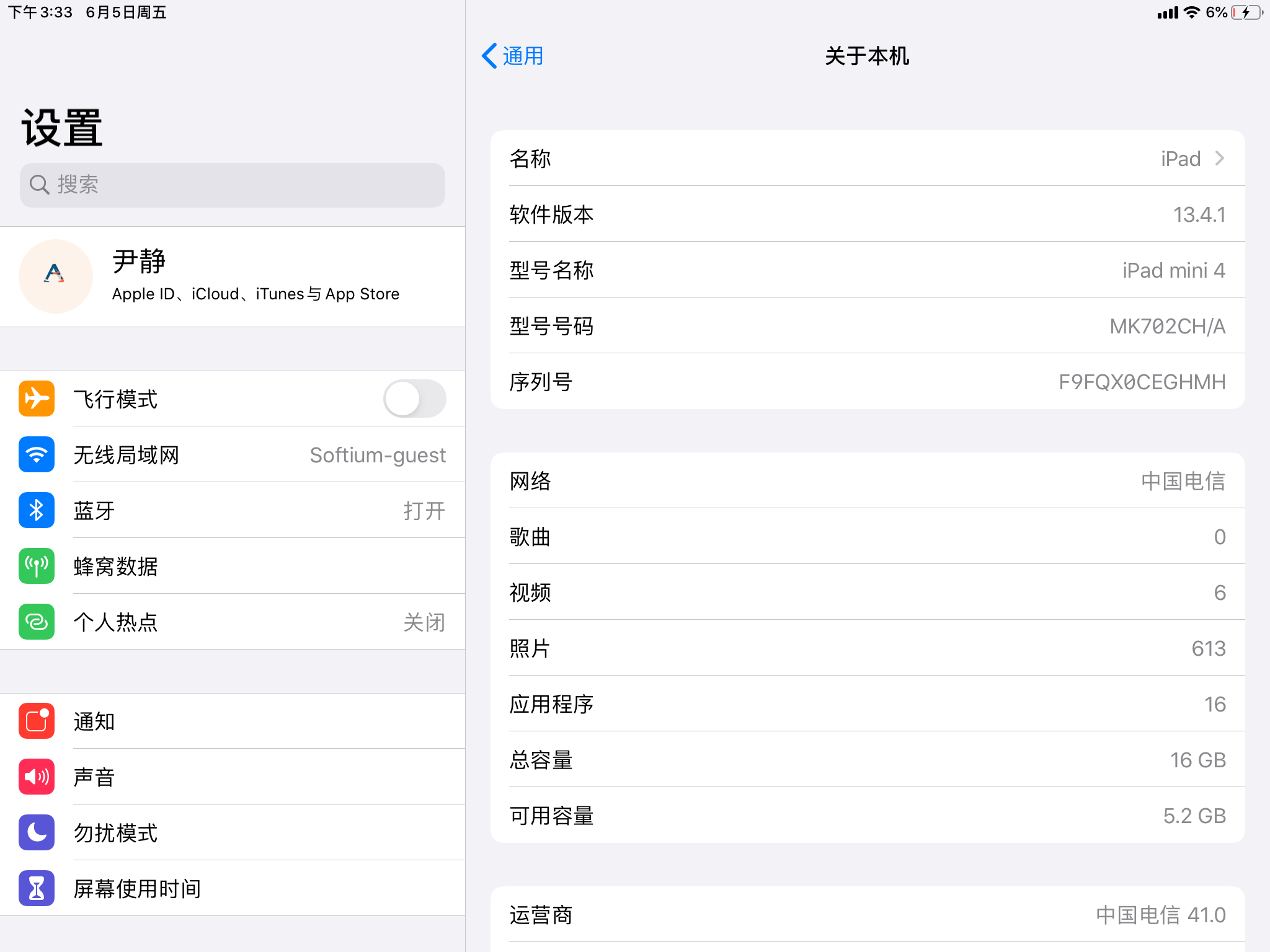Open the Notifications red icon
1270x952 pixels.
(x=37, y=721)
